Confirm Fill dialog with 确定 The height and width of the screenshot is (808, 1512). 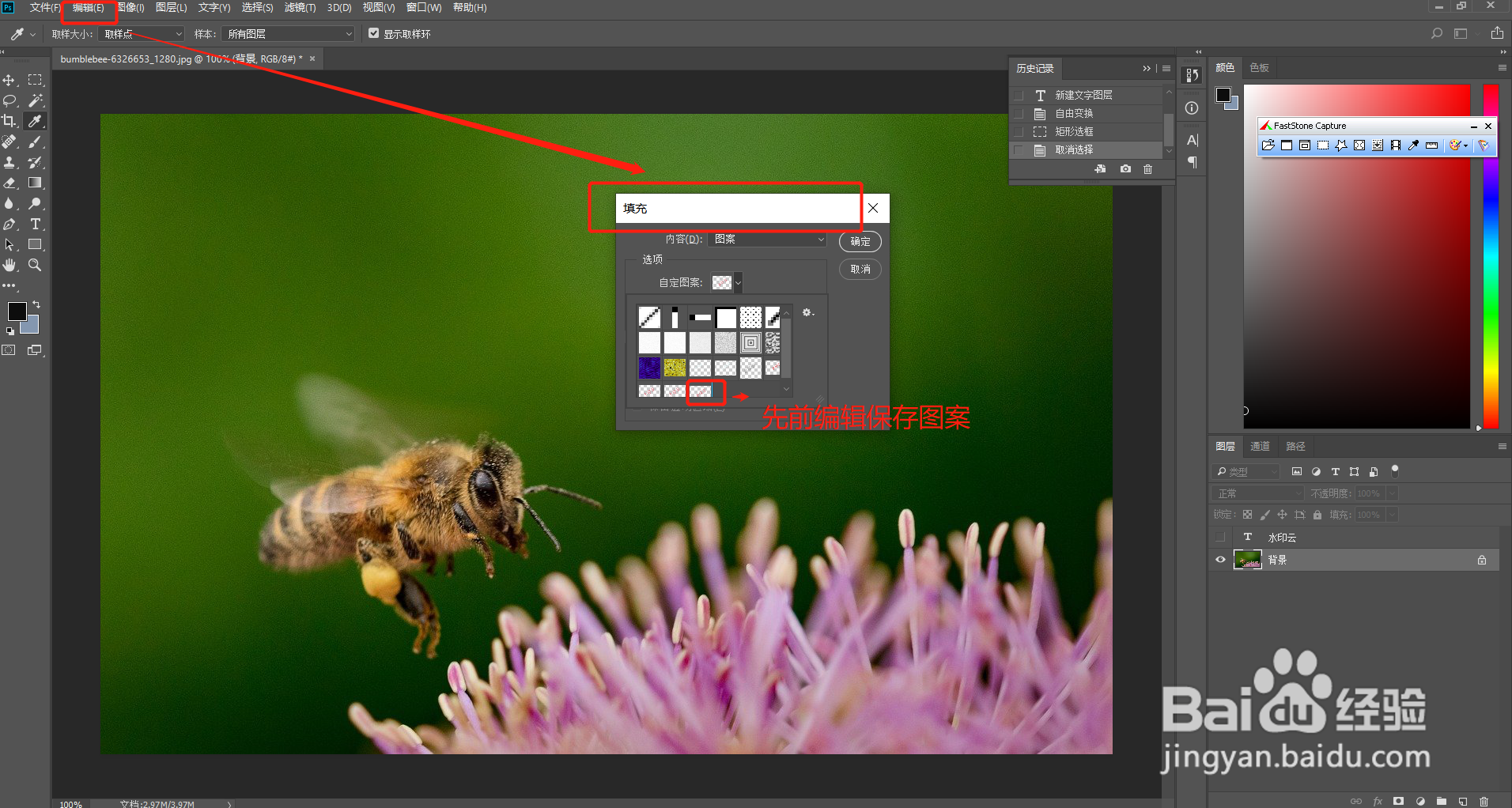click(860, 242)
